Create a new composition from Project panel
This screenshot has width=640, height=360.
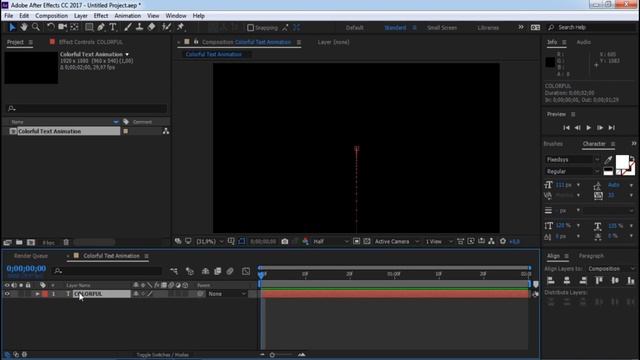coord(31,242)
